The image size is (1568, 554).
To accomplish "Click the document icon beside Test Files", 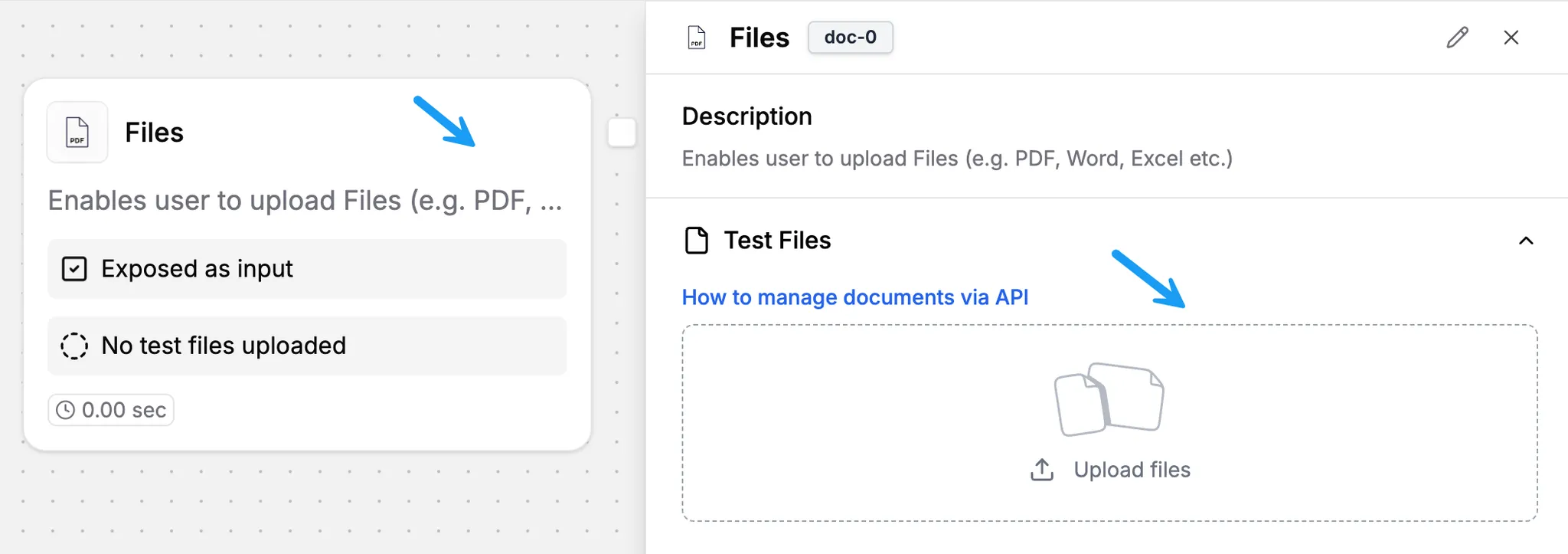I will tap(696, 241).
